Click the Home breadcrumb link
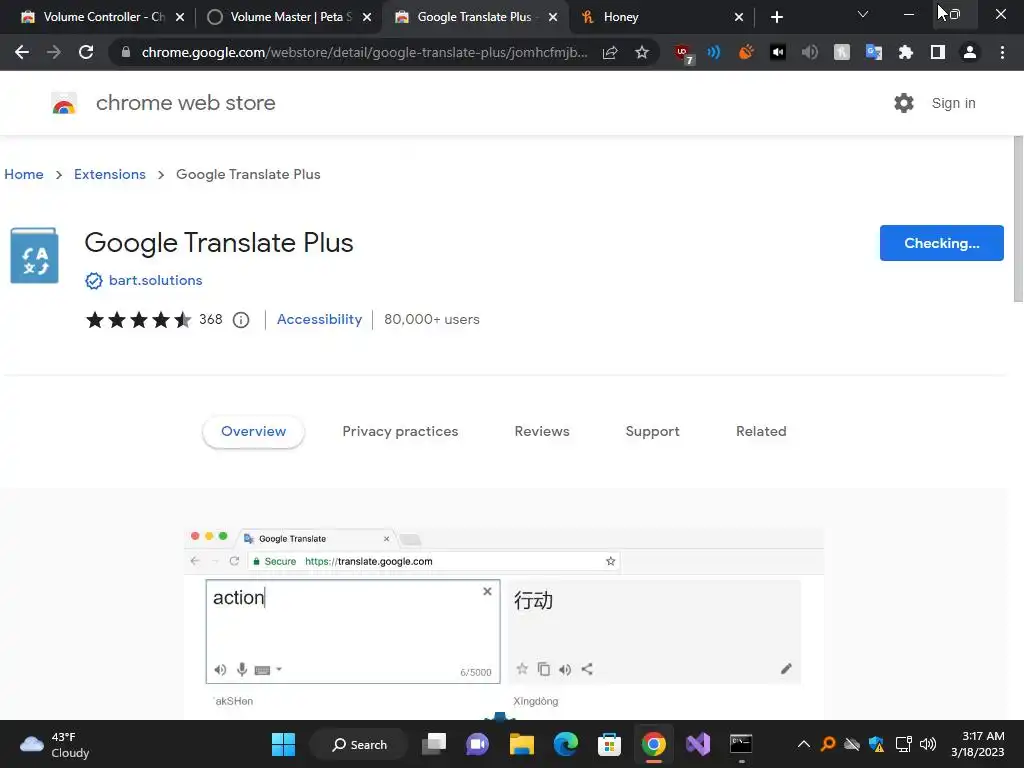This screenshot has height=768, width=1024. tap(24, 174)
